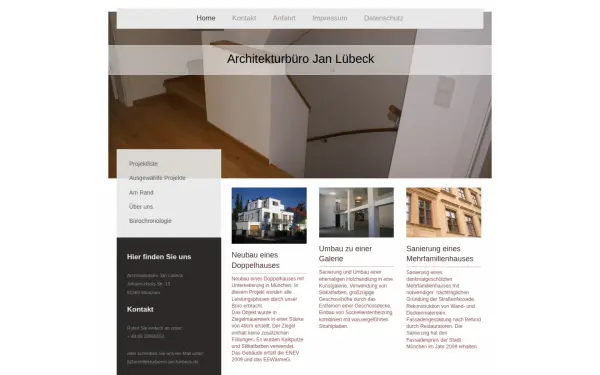Open the Home navigation tab
This screenshot has width=600, height=375.
point(206,18)
